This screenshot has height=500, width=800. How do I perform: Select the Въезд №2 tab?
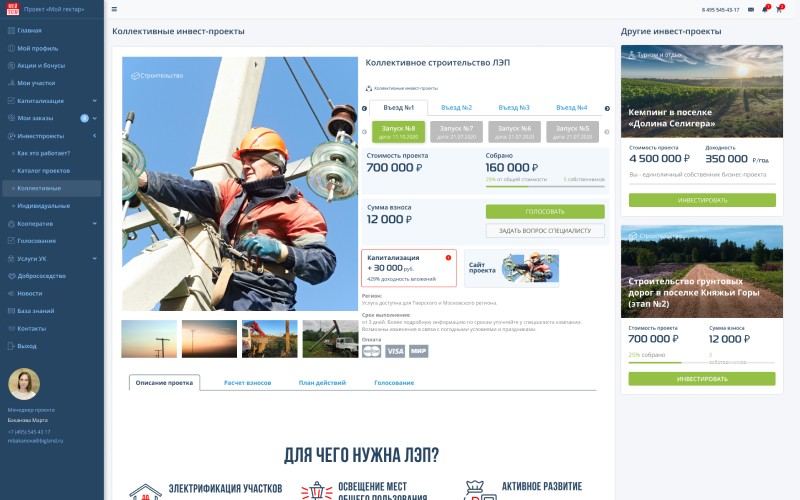[x=456, y=108]
